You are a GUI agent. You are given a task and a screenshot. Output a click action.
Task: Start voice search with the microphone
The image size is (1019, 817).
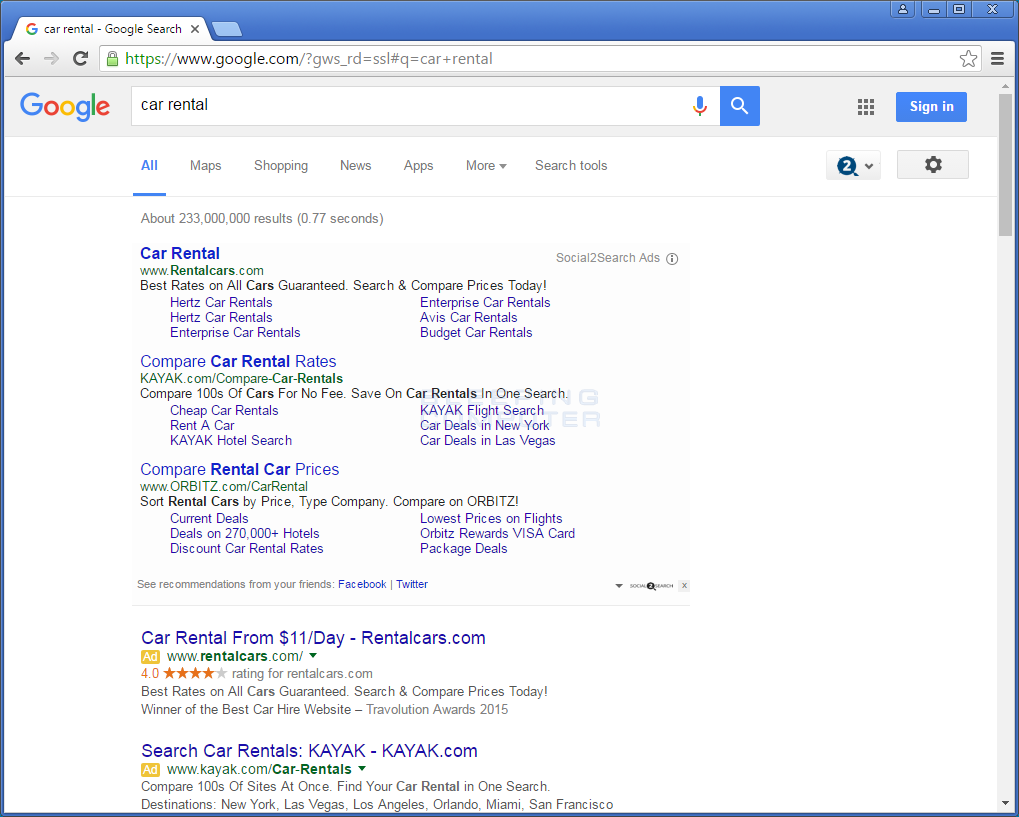point(700,105)
